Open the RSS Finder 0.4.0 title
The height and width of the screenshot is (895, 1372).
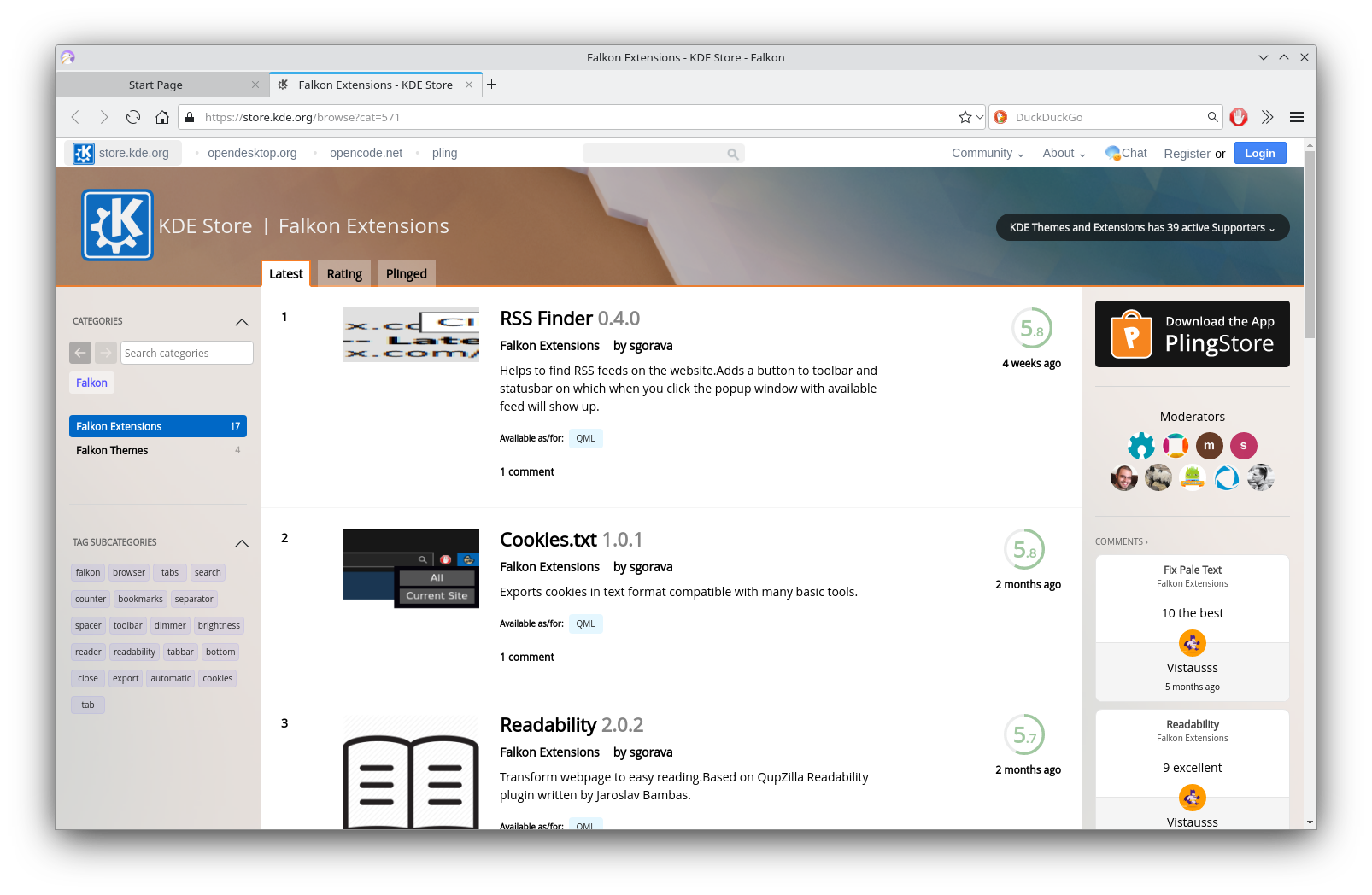point(570,319)
